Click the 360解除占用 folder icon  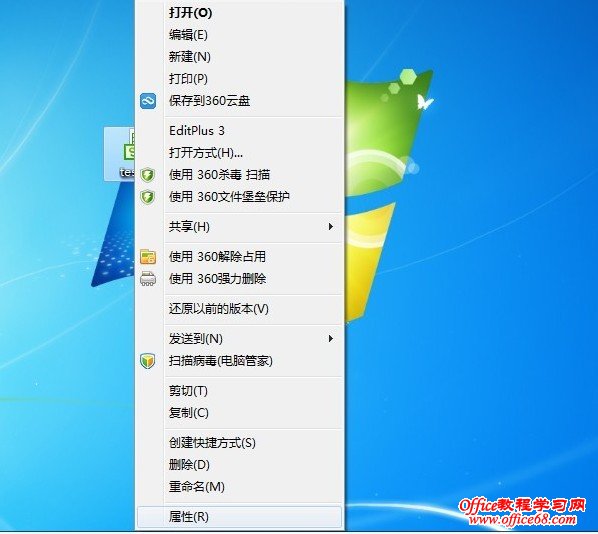[x=148, y=257]
